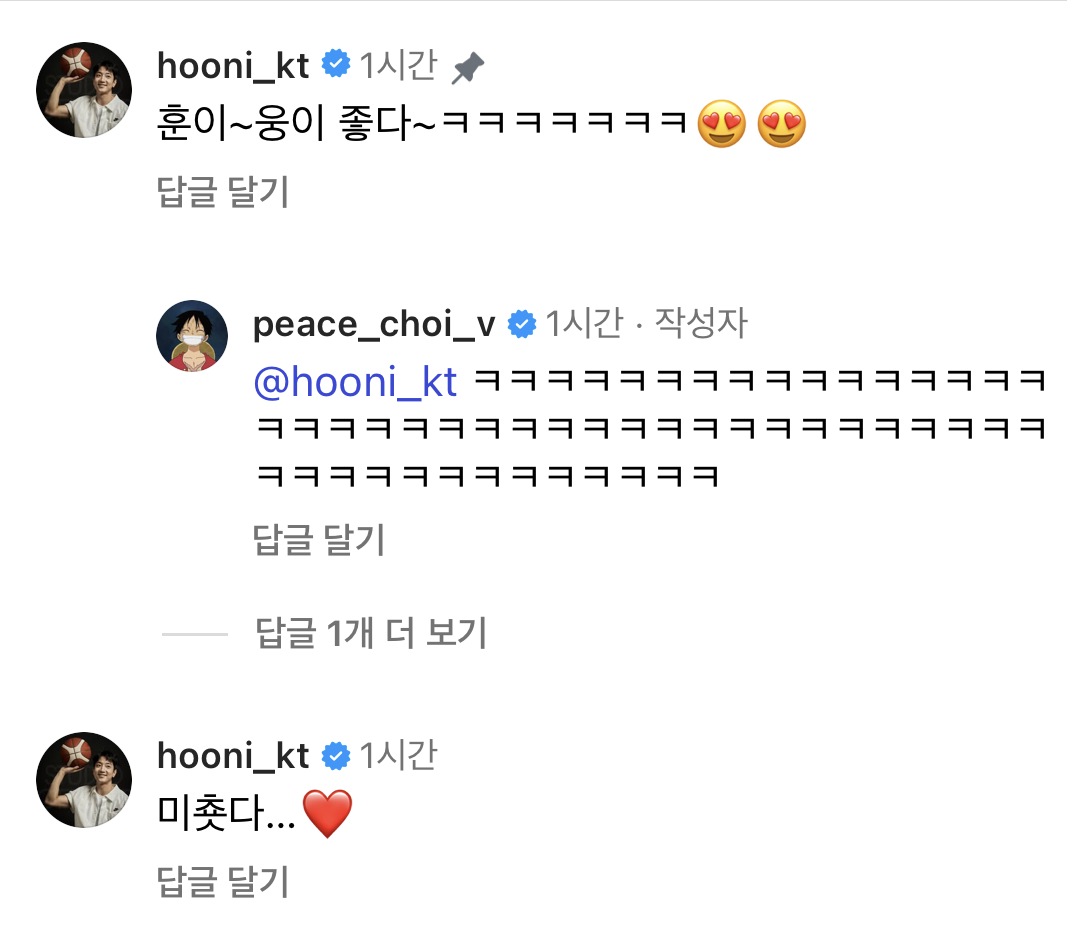This screenshot has width=1067, height=935.
Task: Click the pin icon on the pinned comment
Action: [467, 68]
